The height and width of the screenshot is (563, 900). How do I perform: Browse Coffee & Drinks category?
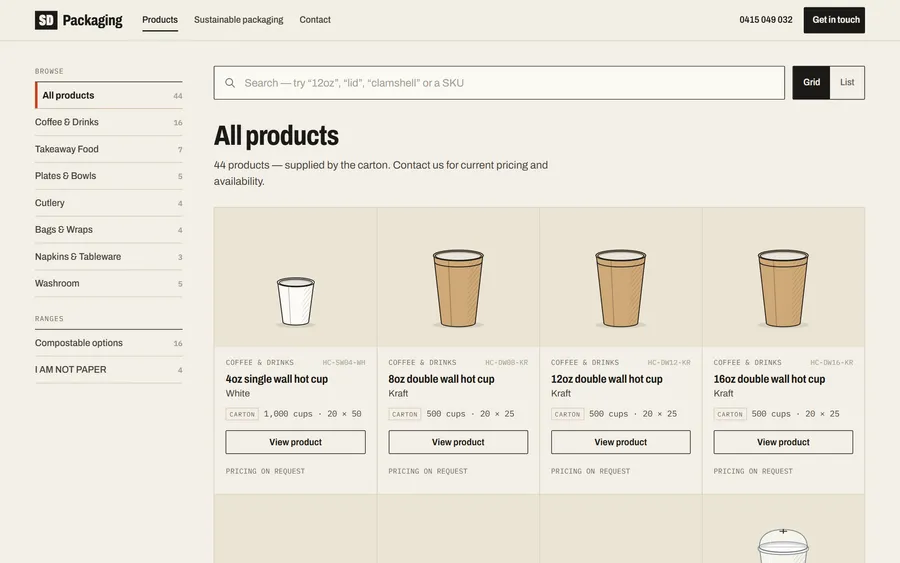click(x=108, y=122)
